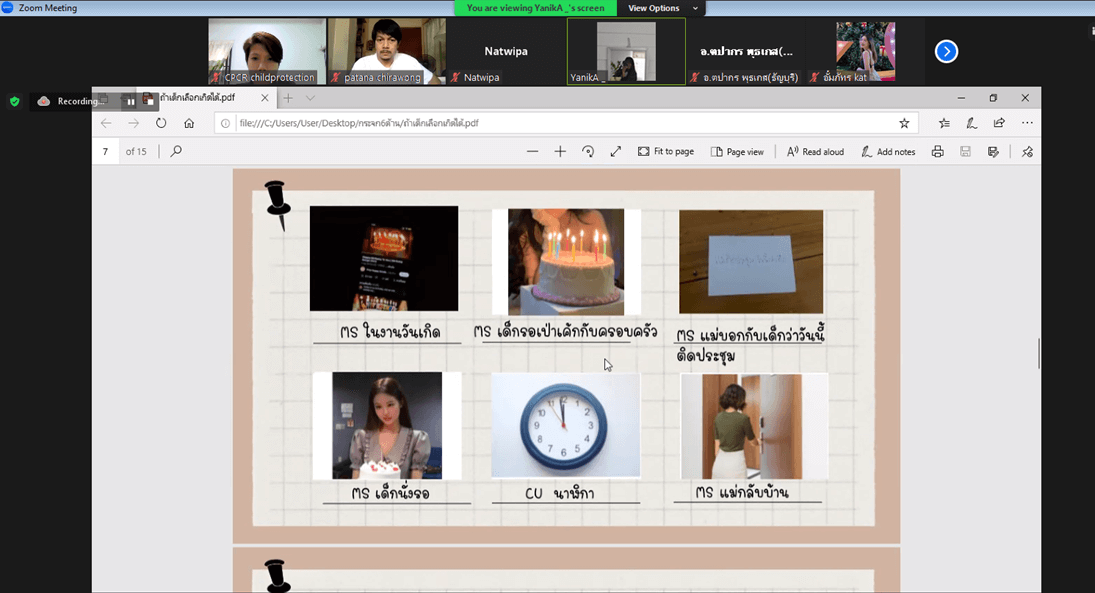This screenshot has height=593, width=1095.
Task: Open the View Options dropdown
Action: coord(660,8)
